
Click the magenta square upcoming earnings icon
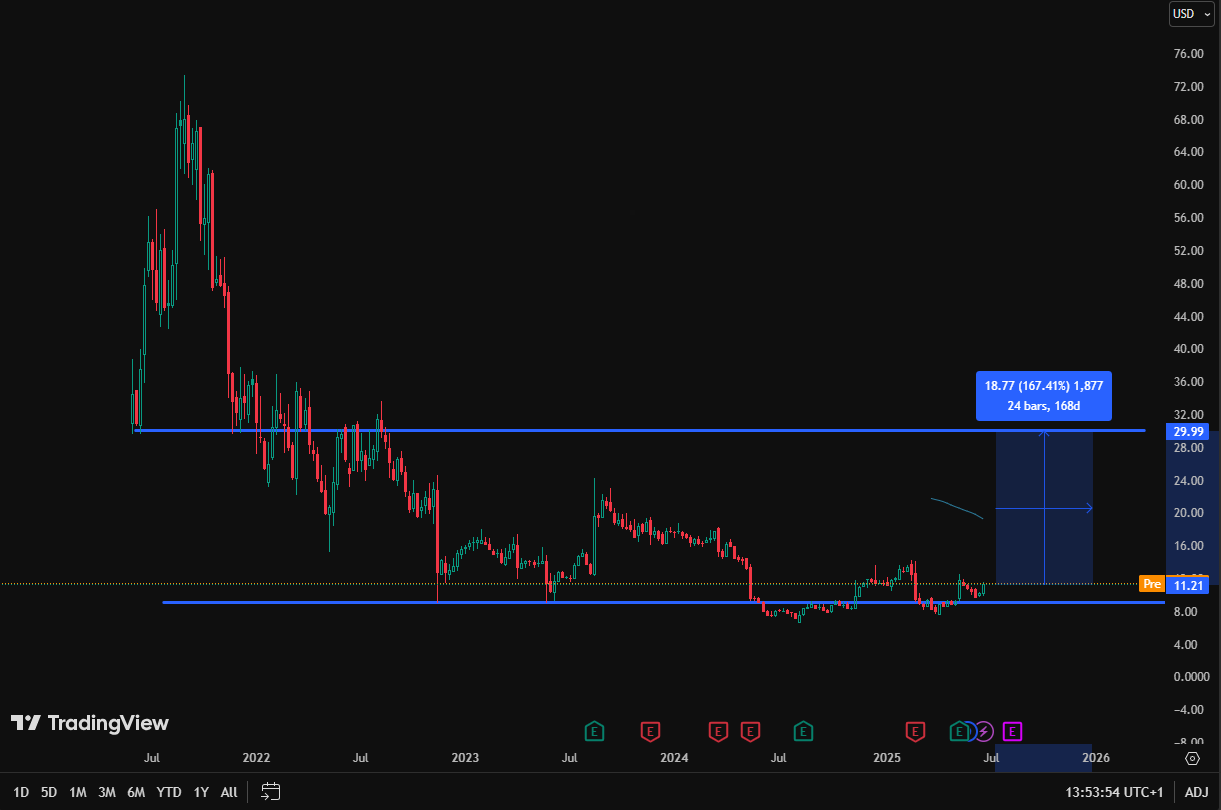1012,732
